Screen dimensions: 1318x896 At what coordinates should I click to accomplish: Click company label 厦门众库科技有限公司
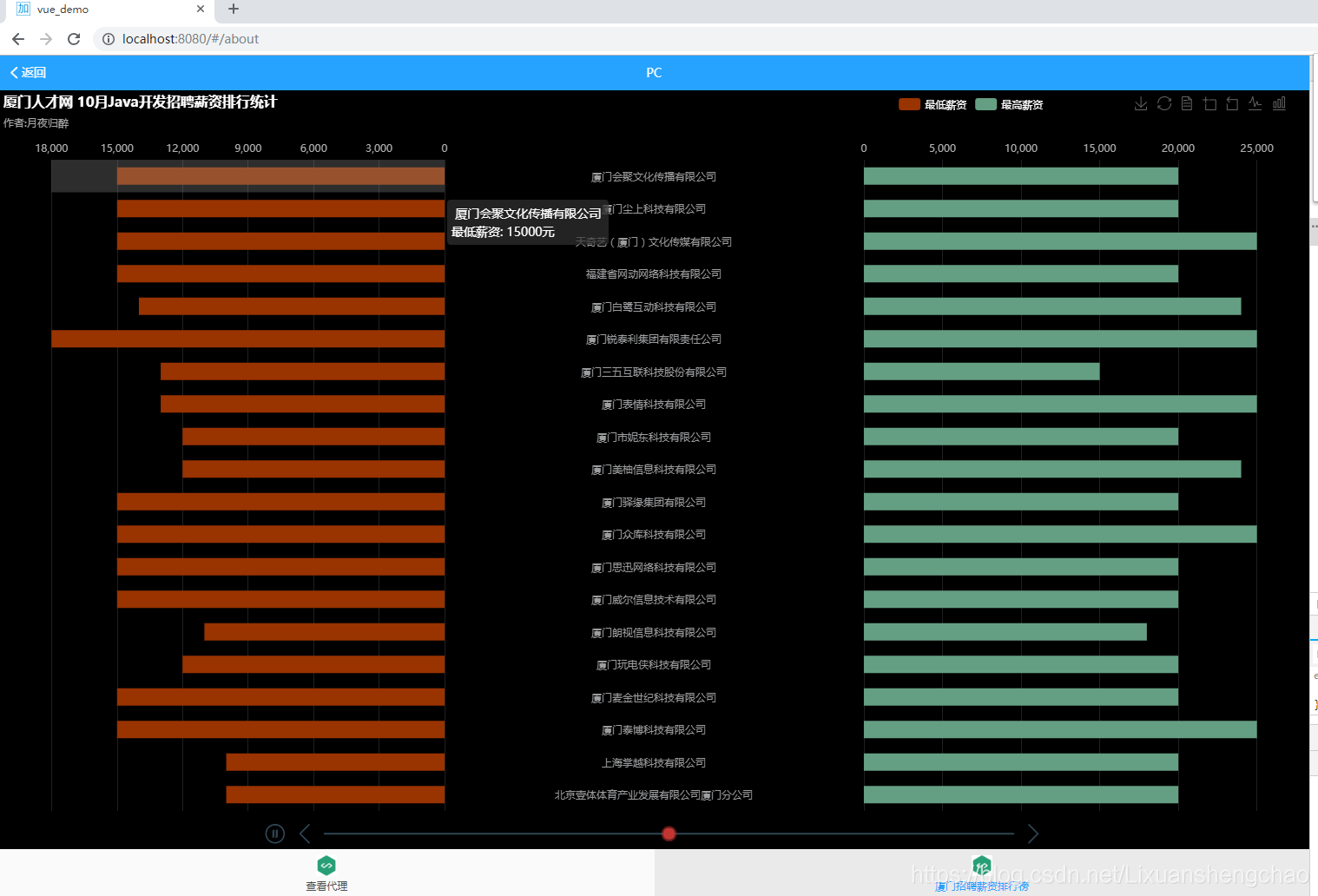[x=654, y=535]
